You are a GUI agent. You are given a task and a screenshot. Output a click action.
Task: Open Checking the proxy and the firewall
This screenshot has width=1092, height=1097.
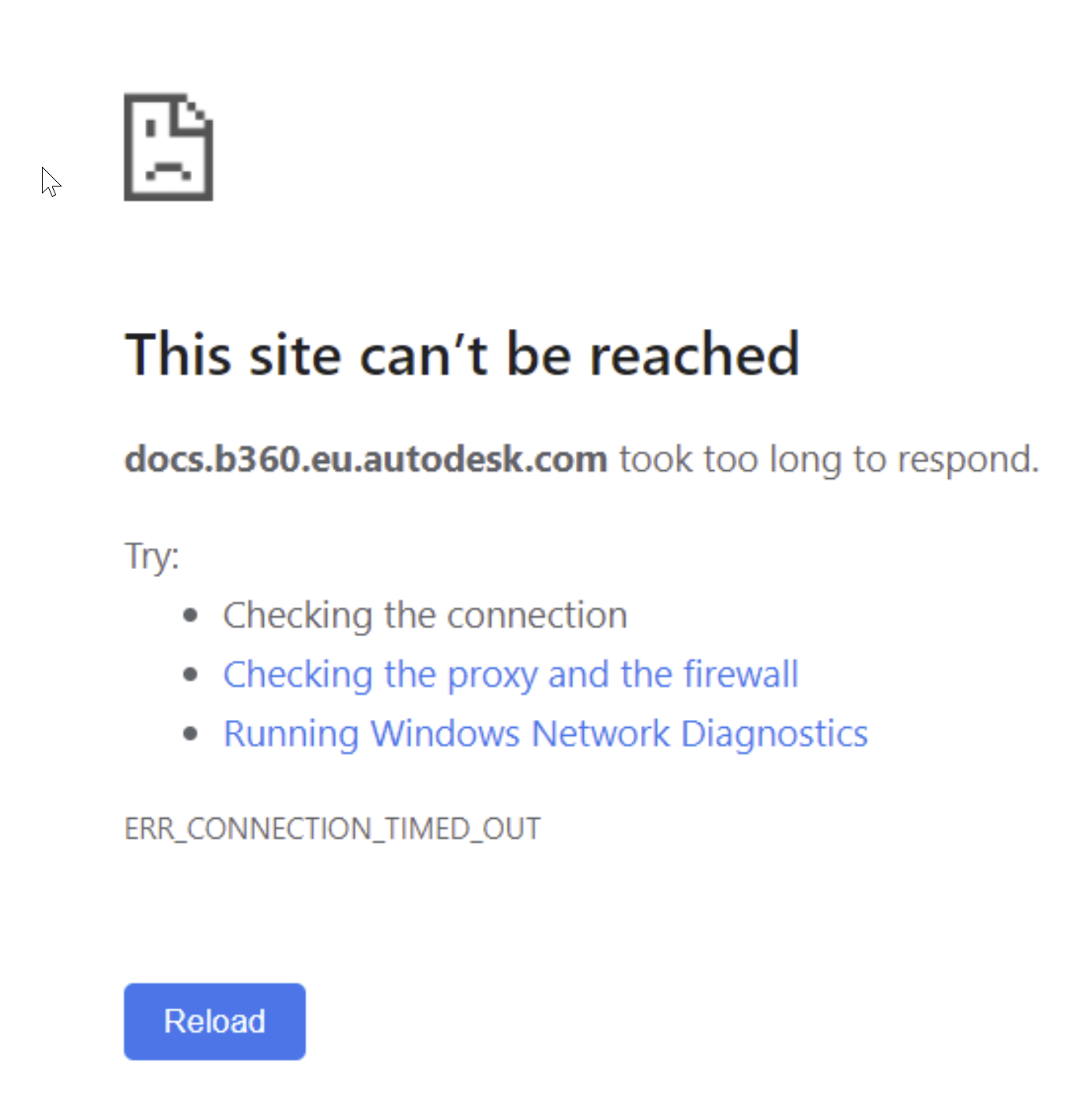click(510, 673)
